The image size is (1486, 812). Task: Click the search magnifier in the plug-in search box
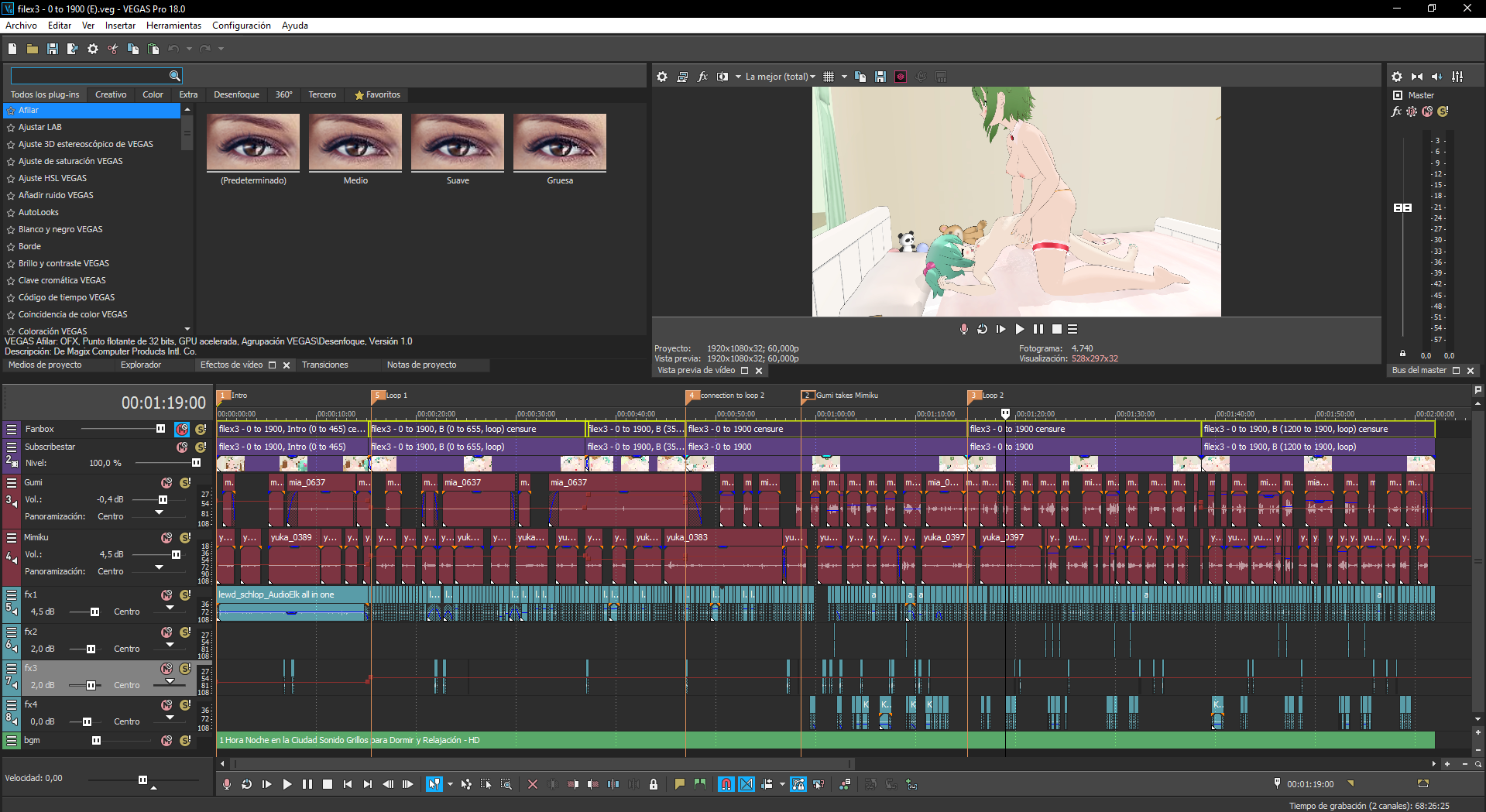(175, 76)
